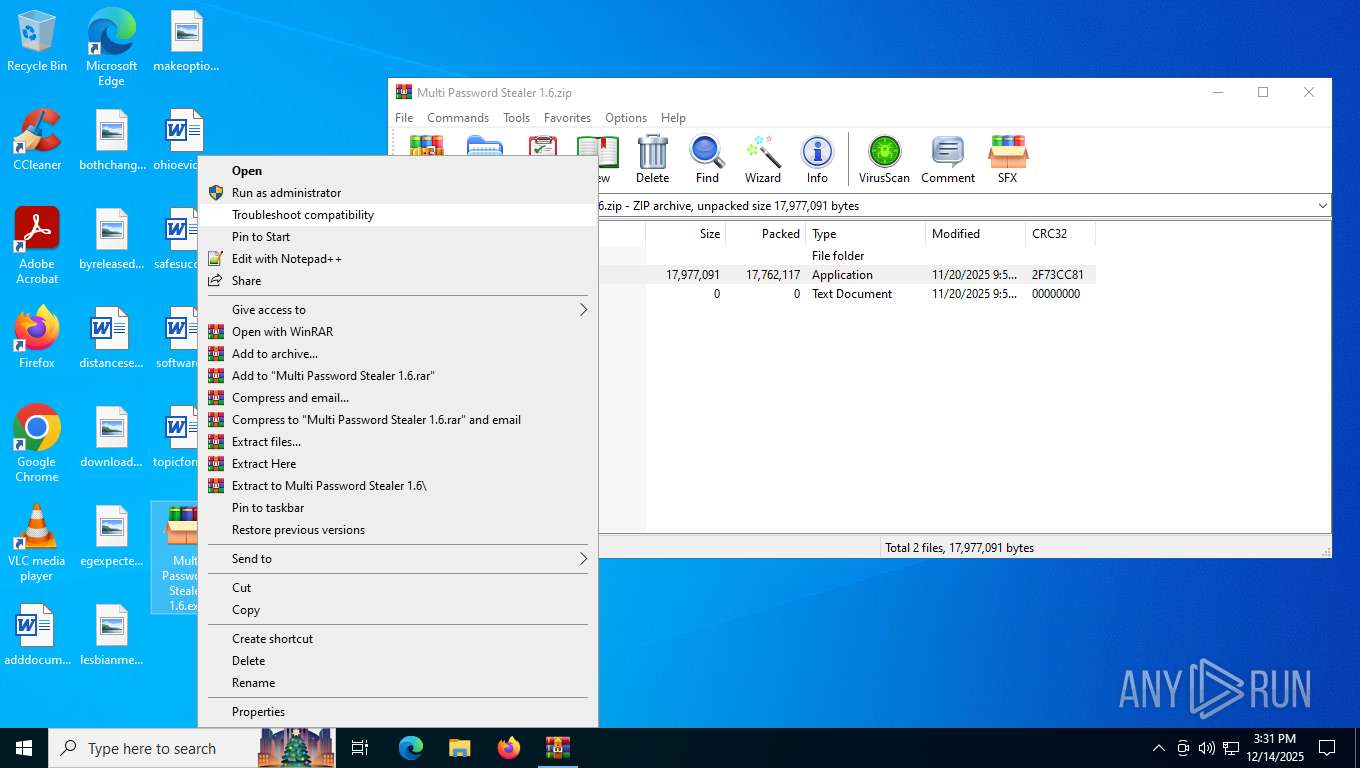The width and height of the screenshot is (1360, 768).
Task: Select the bothchang... image file
Action: [111, 140]
